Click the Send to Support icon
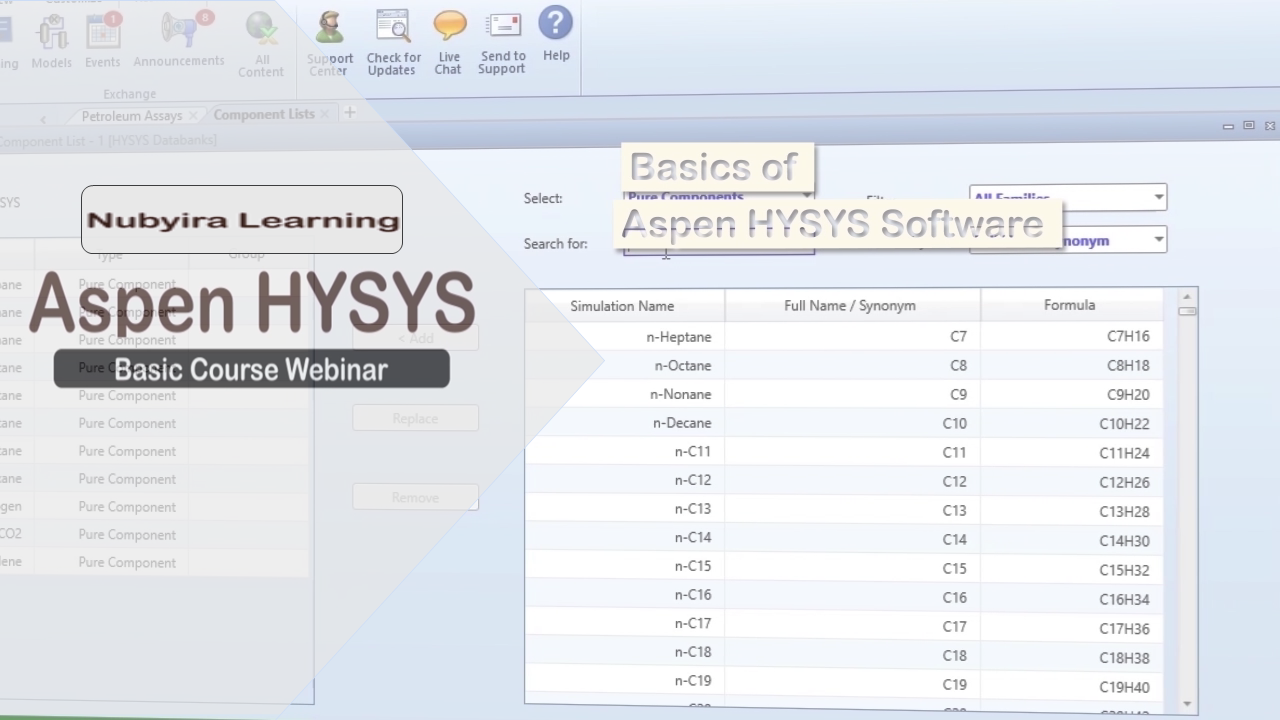1280x720 pixels. 502,30
